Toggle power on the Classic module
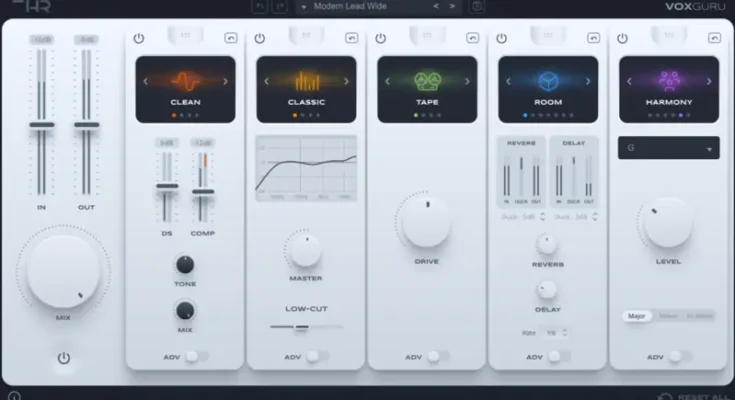735x400 pixels. click(259, 38)
